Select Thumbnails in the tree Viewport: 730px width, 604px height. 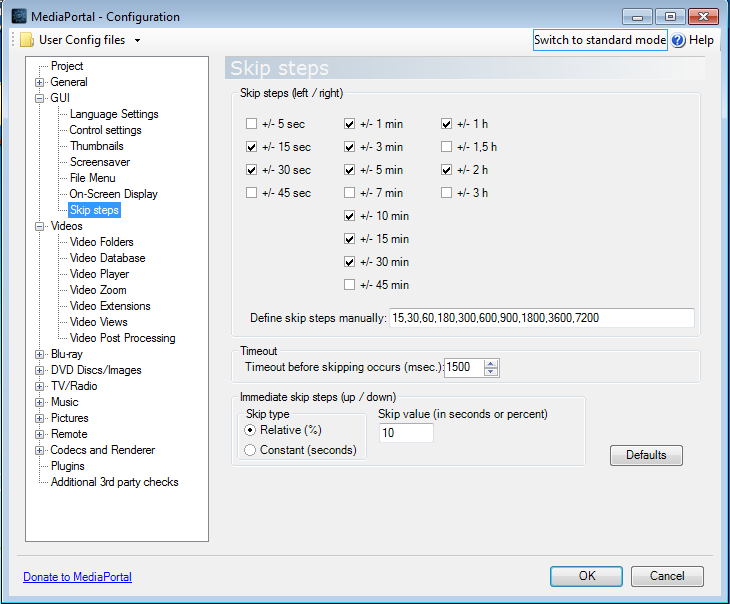pyautogui.click(x=97, y=146)
